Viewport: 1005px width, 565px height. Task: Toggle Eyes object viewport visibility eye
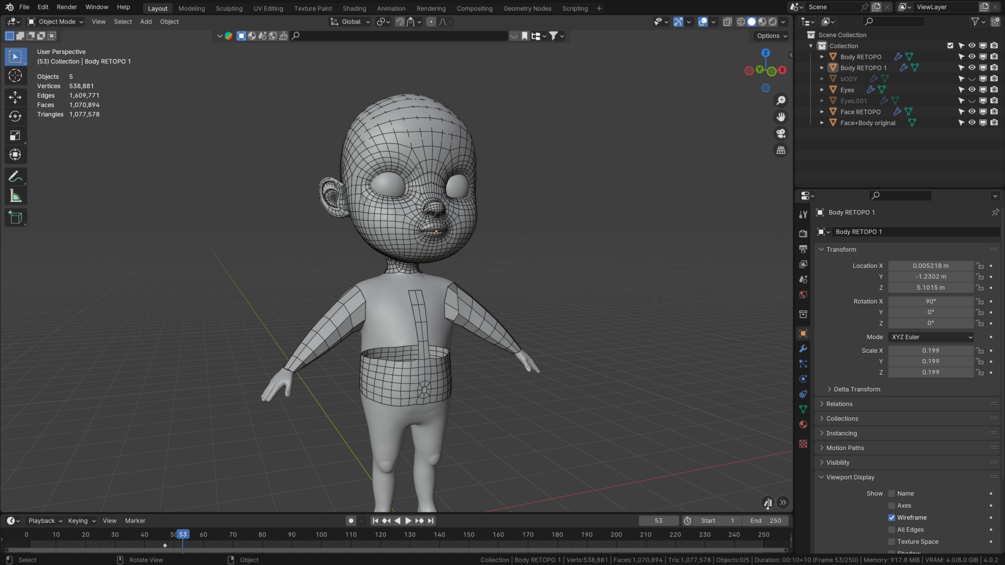click(972, 90)
